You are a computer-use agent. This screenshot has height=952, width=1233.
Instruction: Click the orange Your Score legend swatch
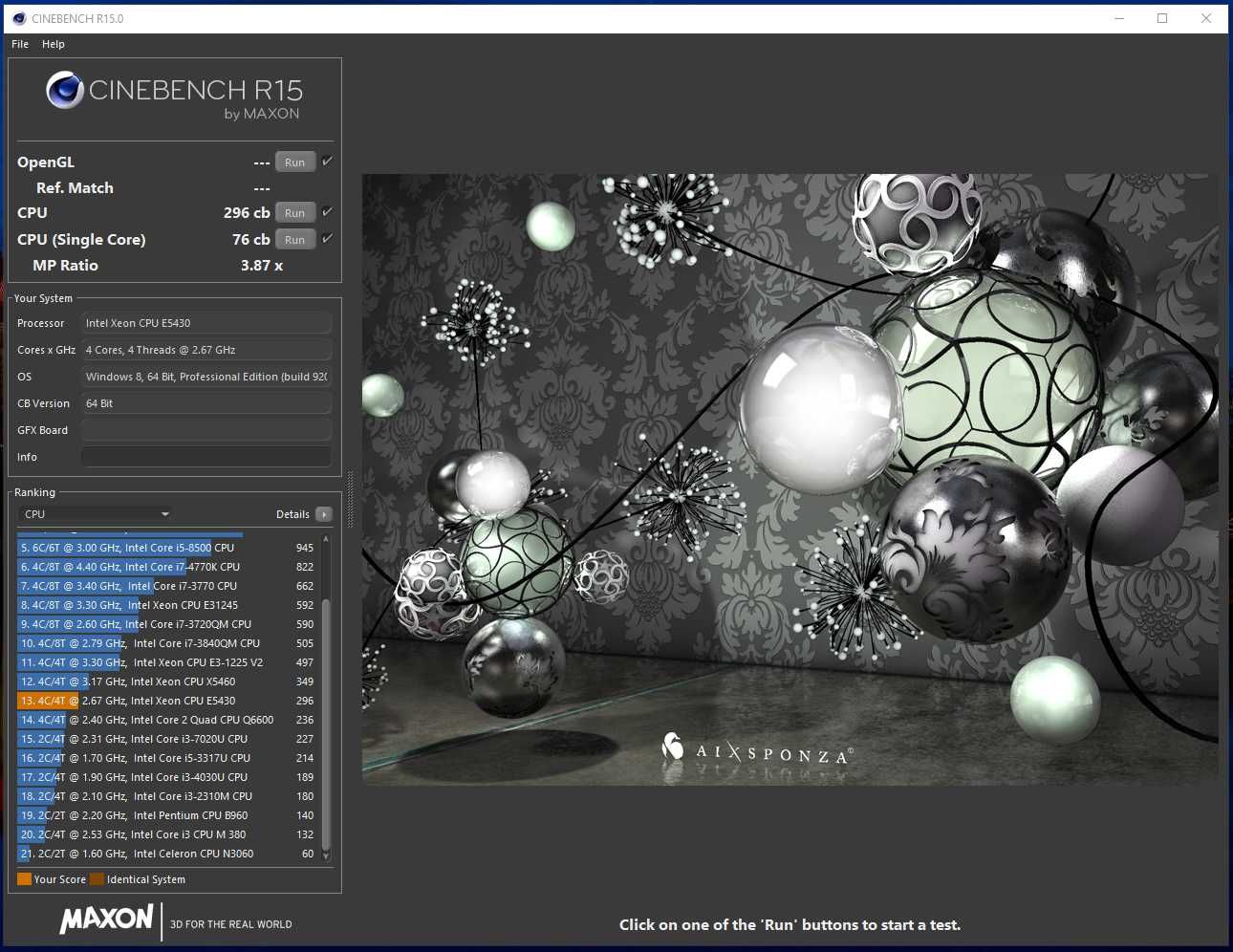(25, 879)
